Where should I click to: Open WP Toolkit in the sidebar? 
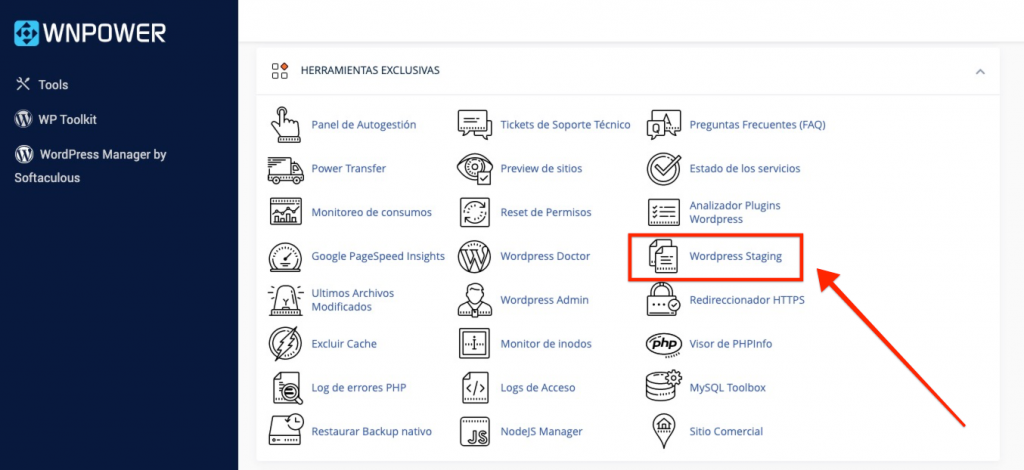pyautogui.click(x=56, y=120)
